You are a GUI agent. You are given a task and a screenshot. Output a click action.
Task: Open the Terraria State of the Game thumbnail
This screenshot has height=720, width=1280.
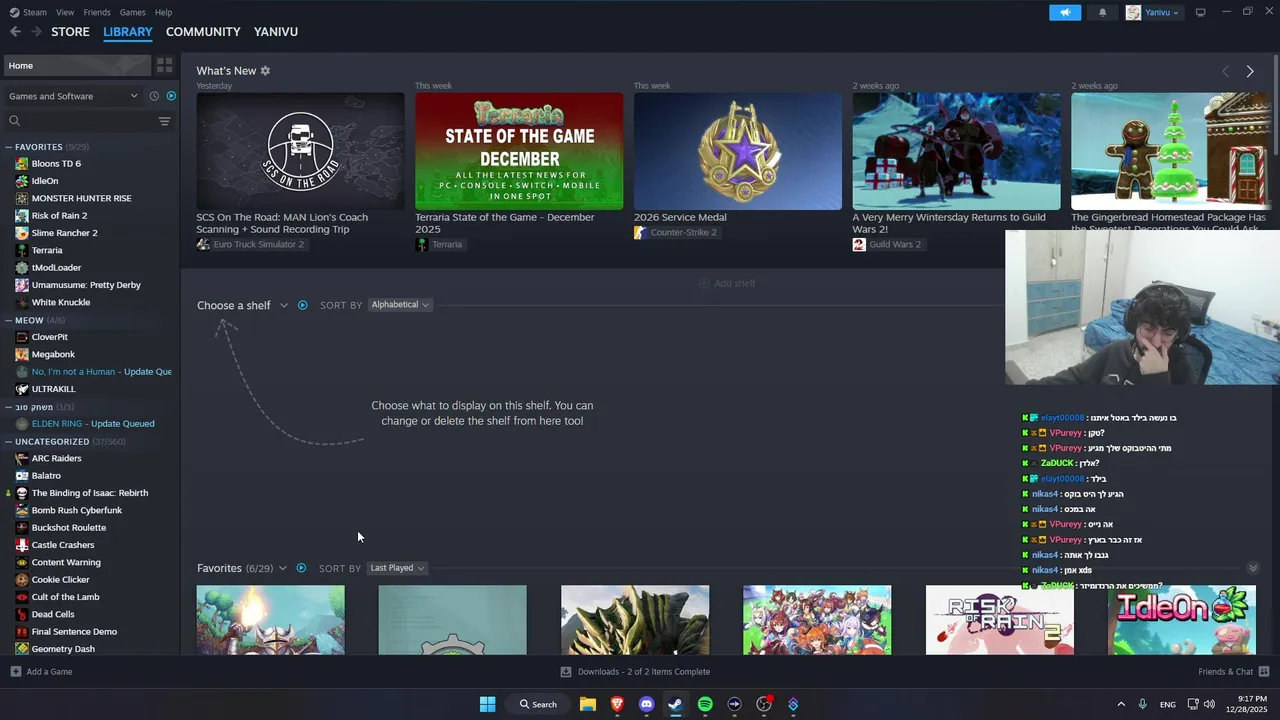pos(519,151)
